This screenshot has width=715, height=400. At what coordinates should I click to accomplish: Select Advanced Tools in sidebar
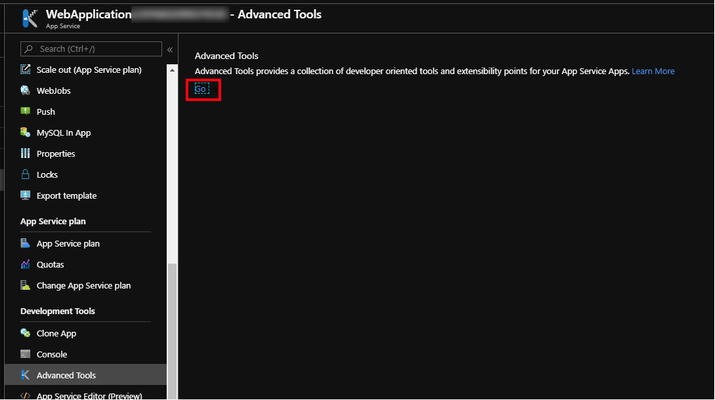coord(86,375)
